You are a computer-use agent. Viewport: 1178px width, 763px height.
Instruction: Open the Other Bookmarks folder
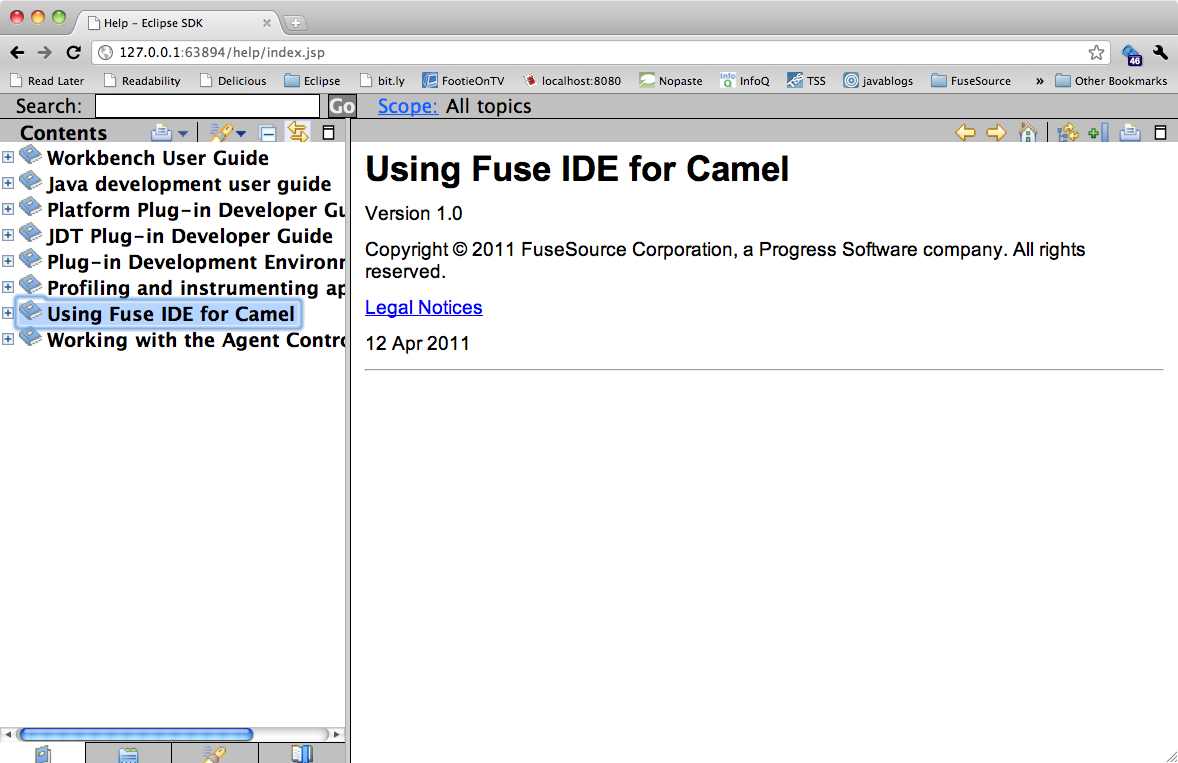coord(1111,80)
